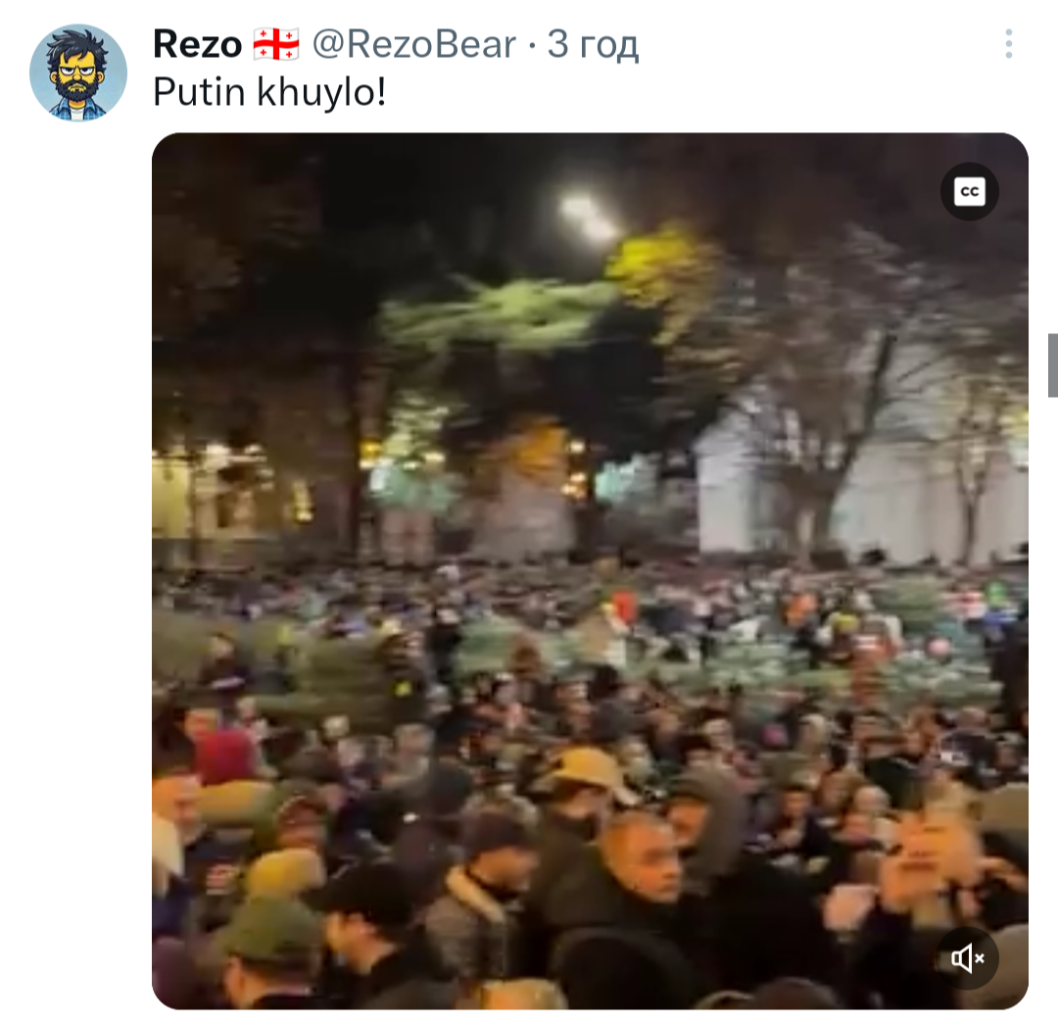Click the page scrollbar thumb on right
The width and height of the screenshot is (1058, 1024).
(1053, 365)
